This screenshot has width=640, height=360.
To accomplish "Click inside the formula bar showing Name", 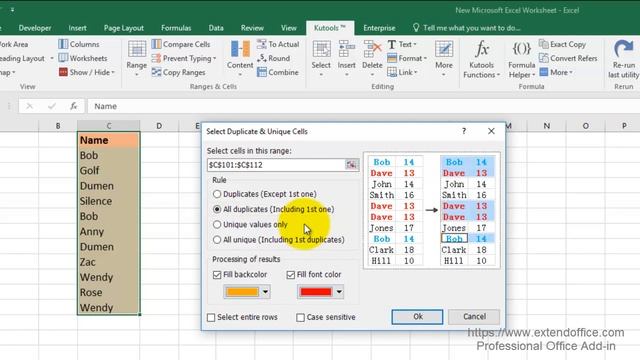I will point(363,106).
